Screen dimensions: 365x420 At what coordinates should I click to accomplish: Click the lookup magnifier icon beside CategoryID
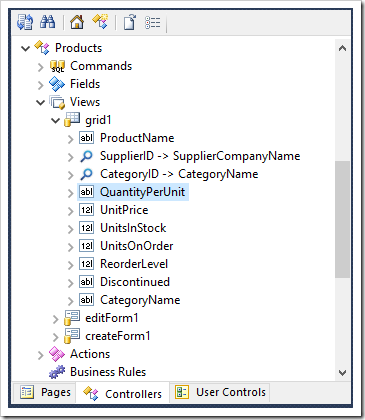point(86,174)
